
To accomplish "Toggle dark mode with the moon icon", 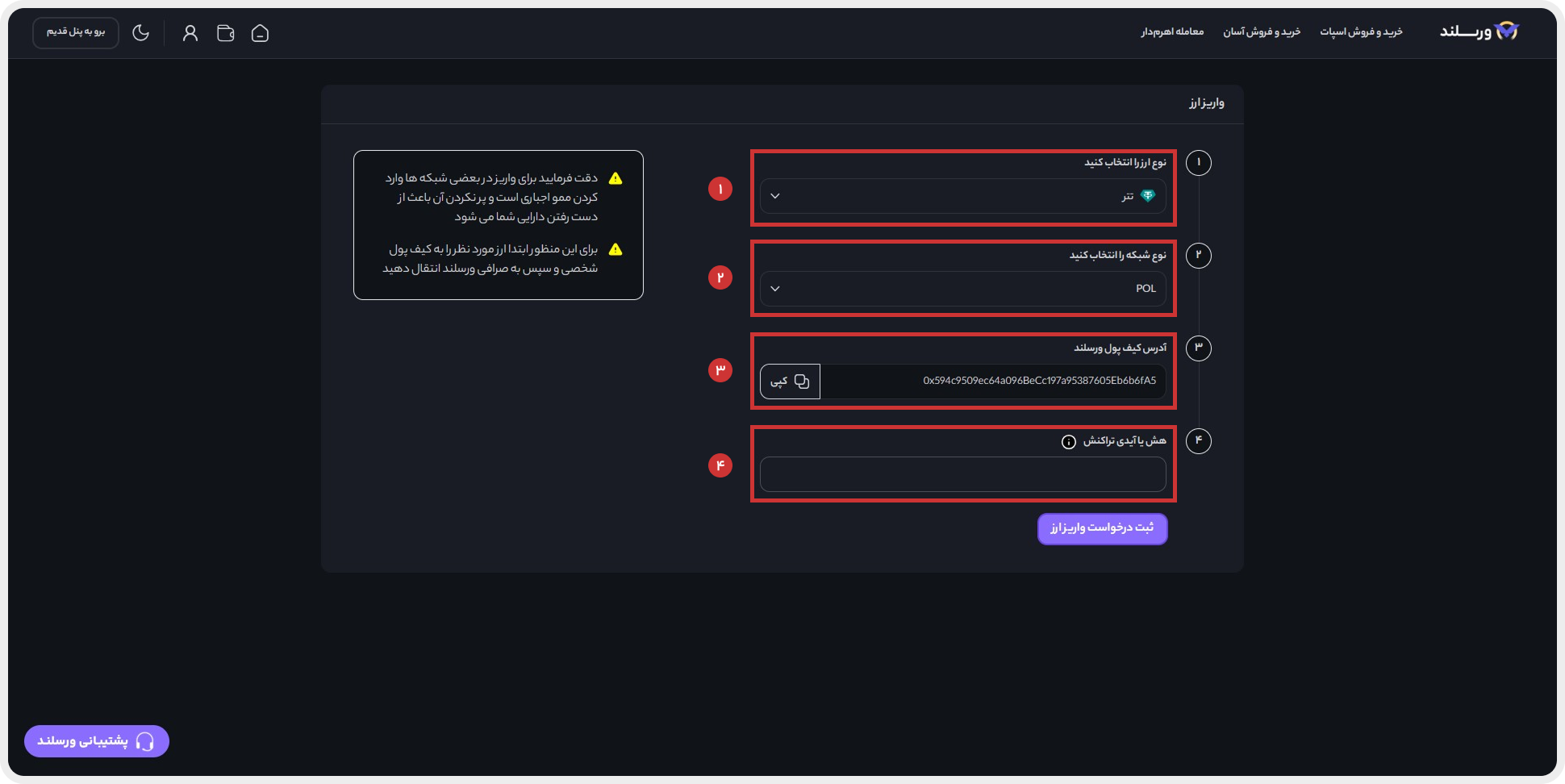I will click(141, 33).
